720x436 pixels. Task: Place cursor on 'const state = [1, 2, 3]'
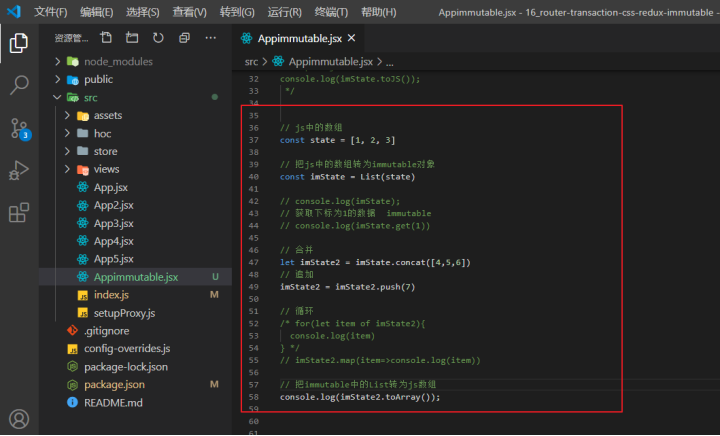[x=338, y=140]
